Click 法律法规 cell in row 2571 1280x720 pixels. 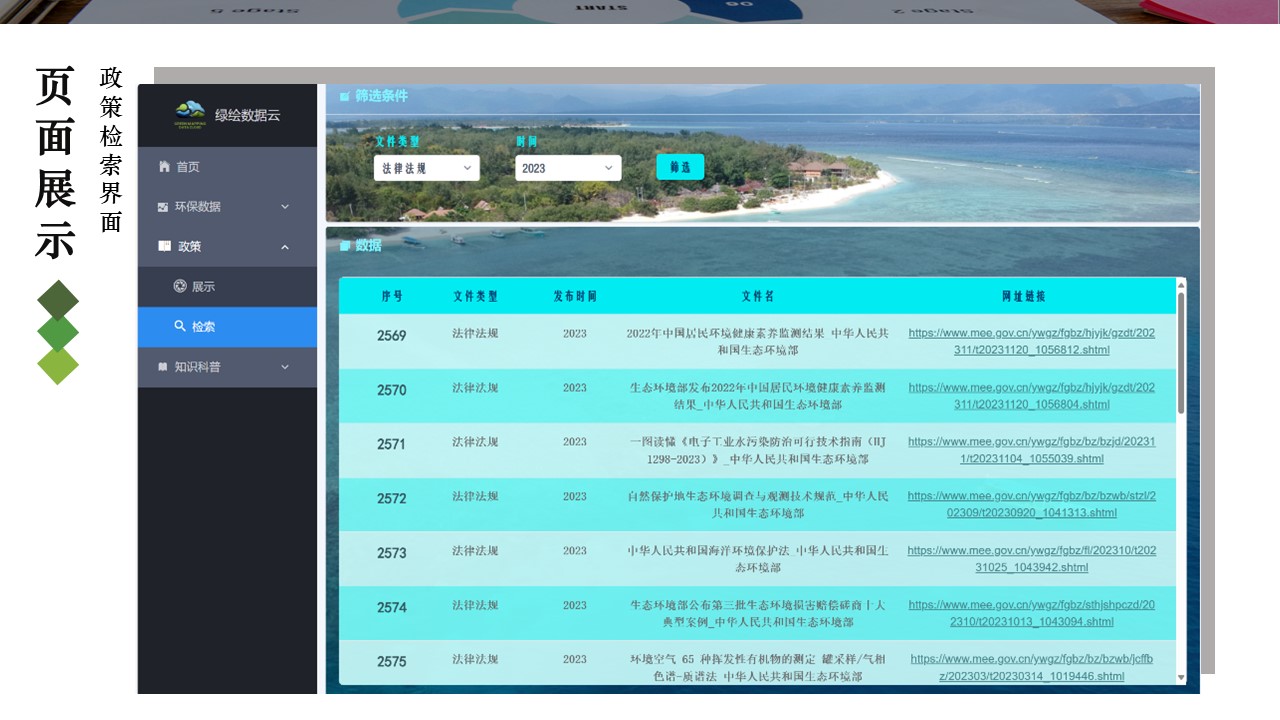click(x=475, y=442)
